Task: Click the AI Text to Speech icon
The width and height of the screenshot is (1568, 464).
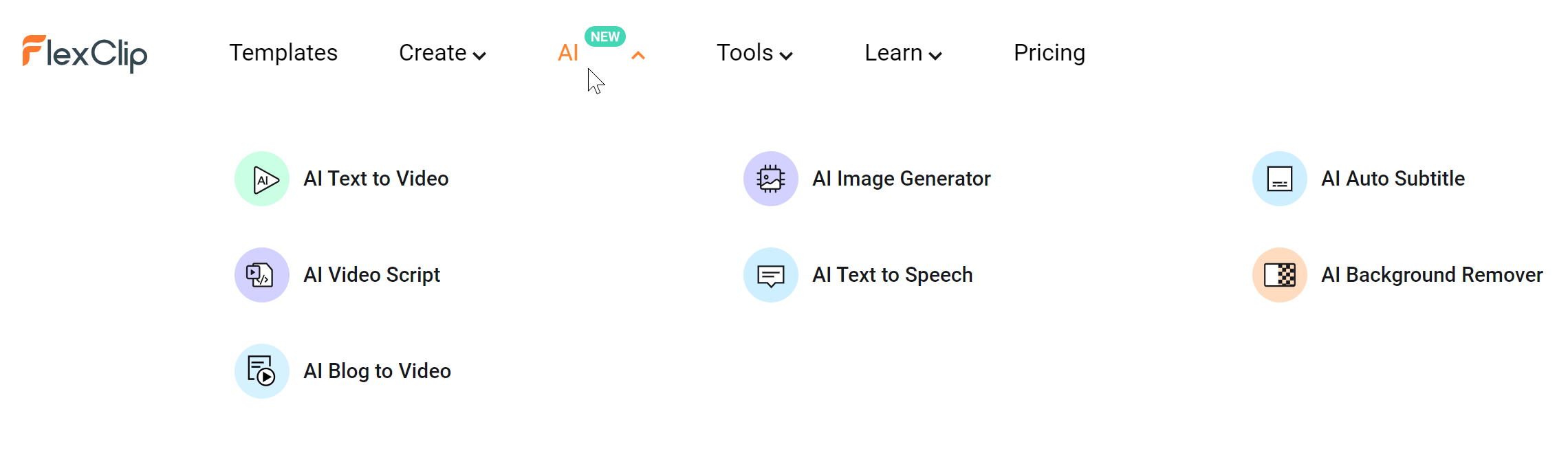Action: click(x=771, y=275)
